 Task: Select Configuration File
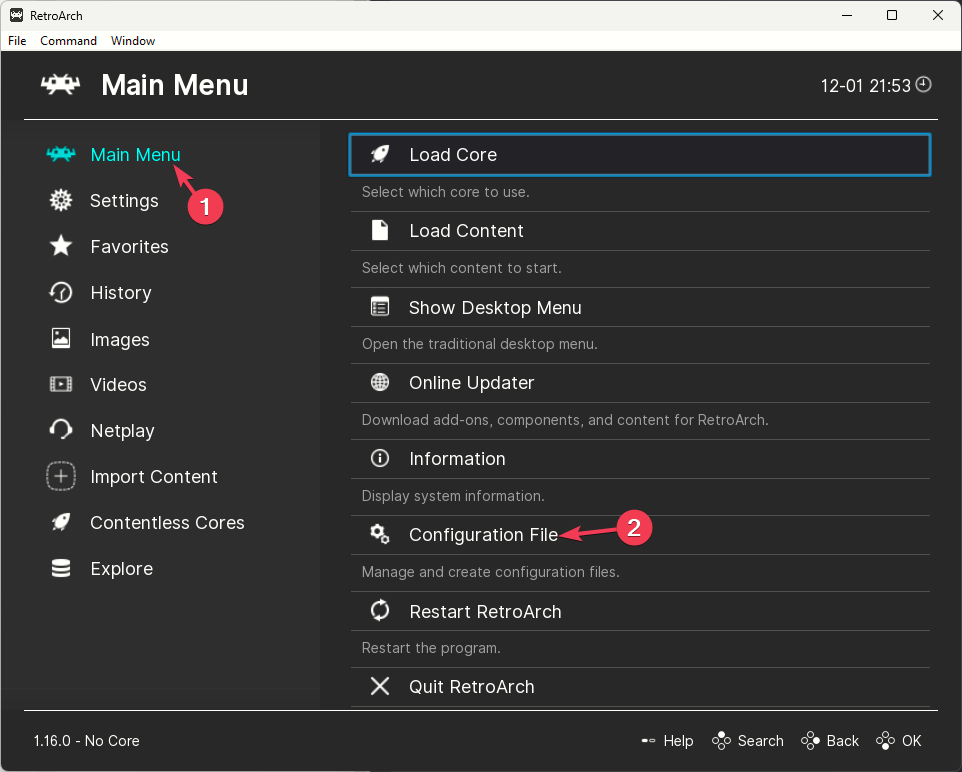pyautogui.click(x=483, y=535)
